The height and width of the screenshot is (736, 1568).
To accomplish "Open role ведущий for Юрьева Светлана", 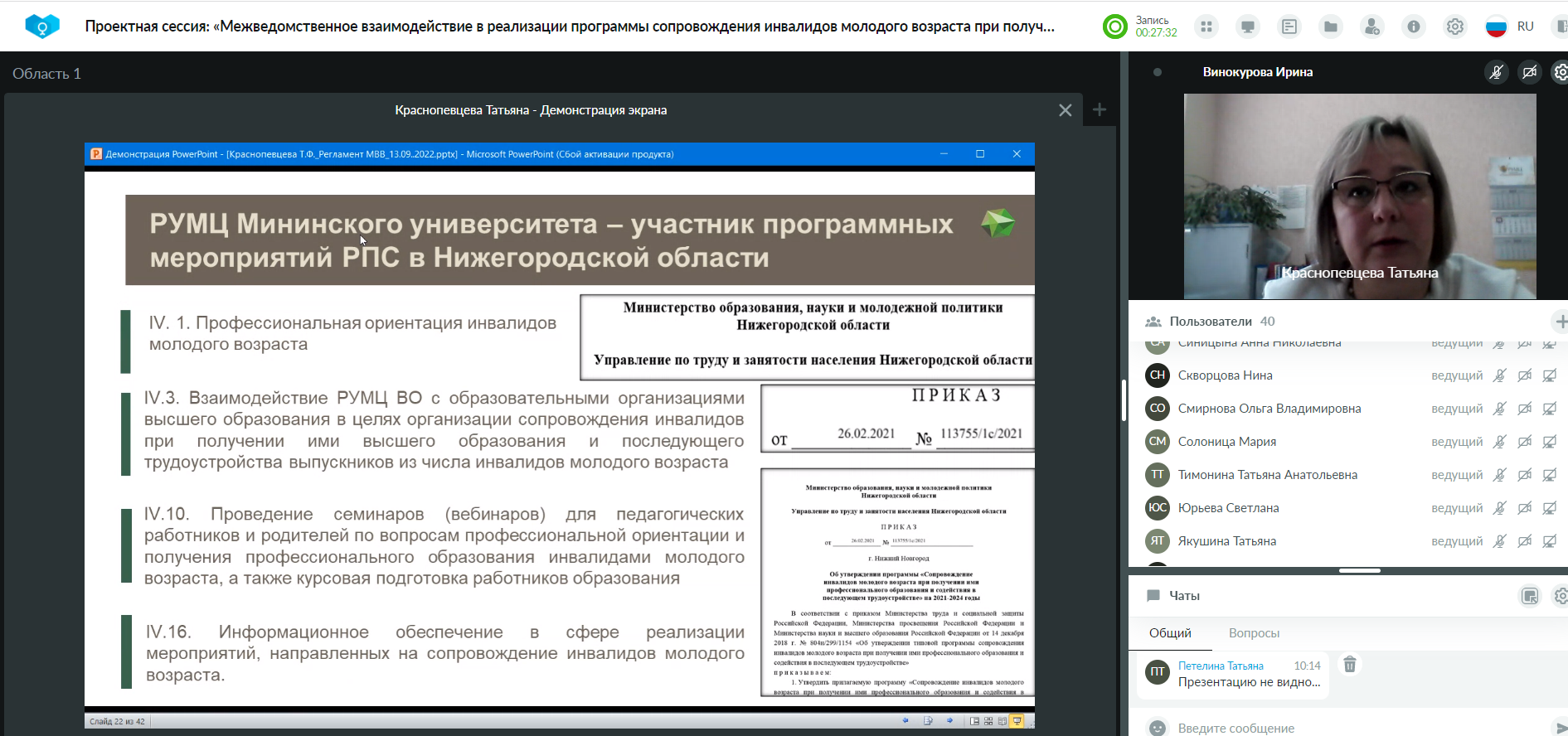I will tap(1457, 508).
